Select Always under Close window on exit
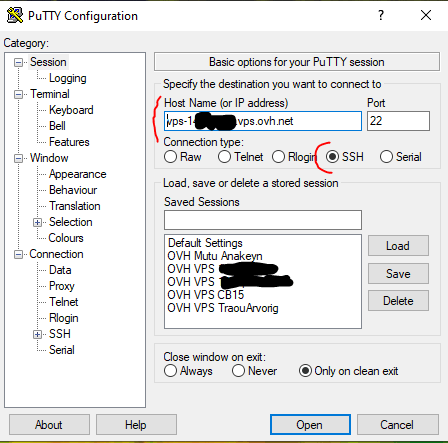This screenshot has height=443, width=448. click(x=170, y=371)
